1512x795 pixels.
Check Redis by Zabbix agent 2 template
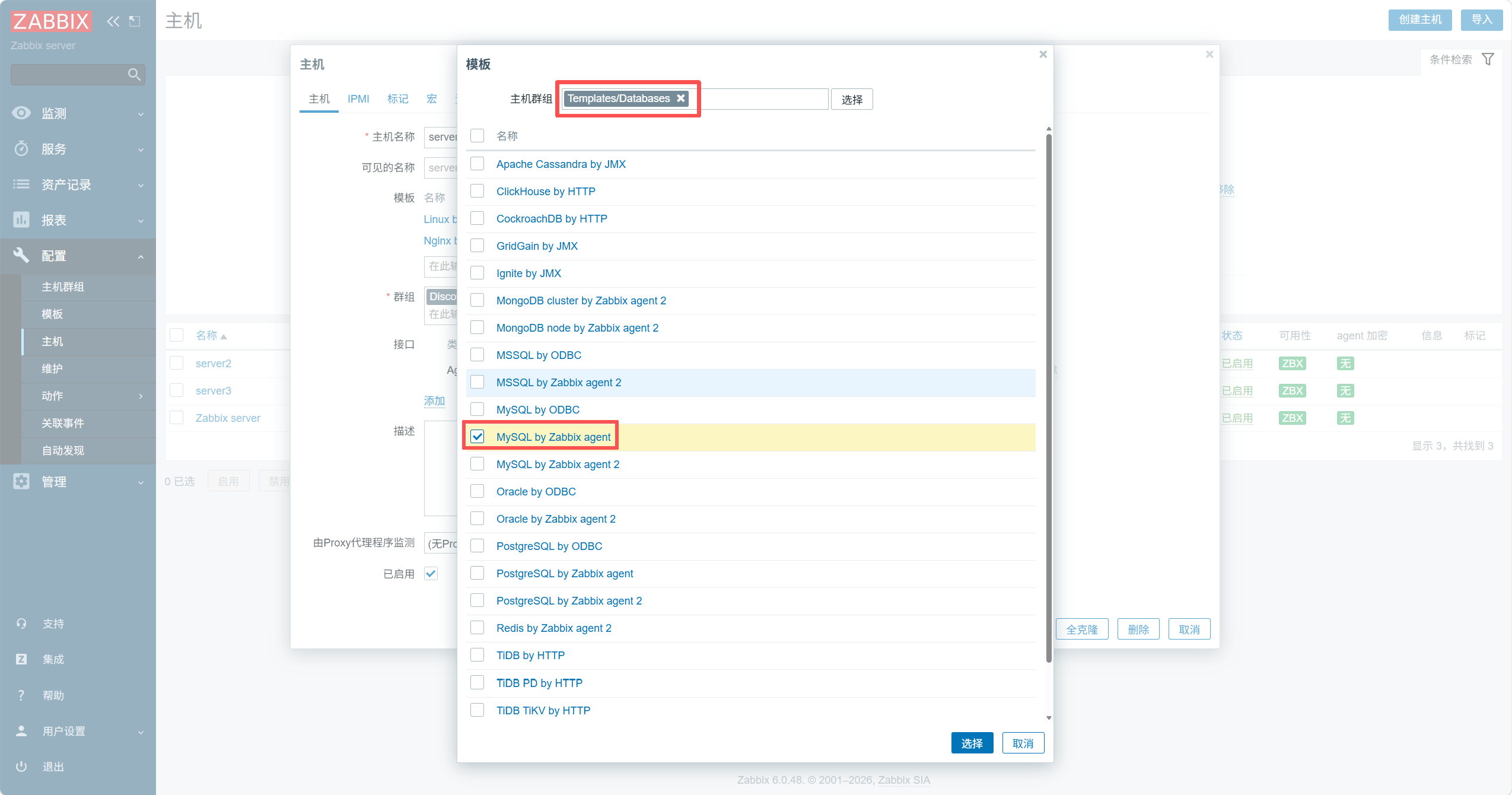pos(478,628)
